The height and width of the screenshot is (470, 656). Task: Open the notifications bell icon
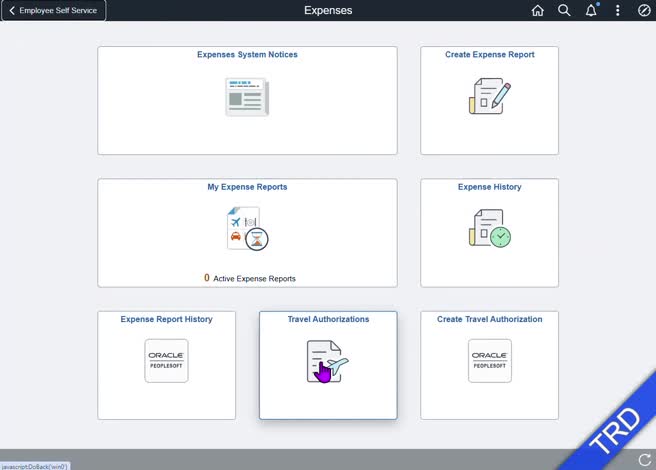(591, 10)
